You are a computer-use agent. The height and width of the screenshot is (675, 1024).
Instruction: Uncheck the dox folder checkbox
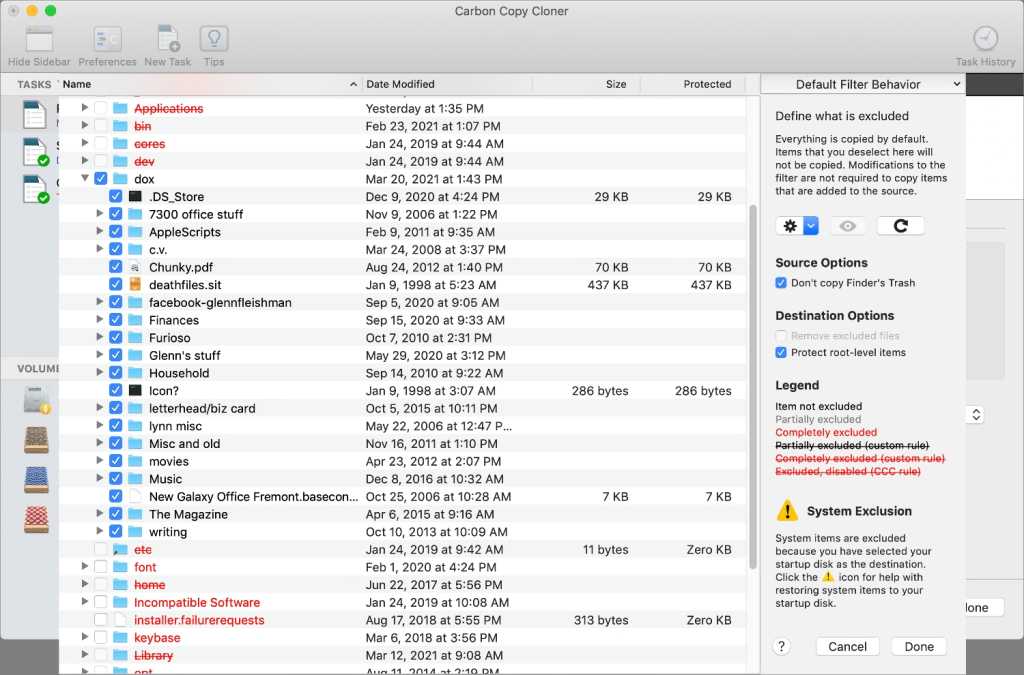tap(101, 178)
